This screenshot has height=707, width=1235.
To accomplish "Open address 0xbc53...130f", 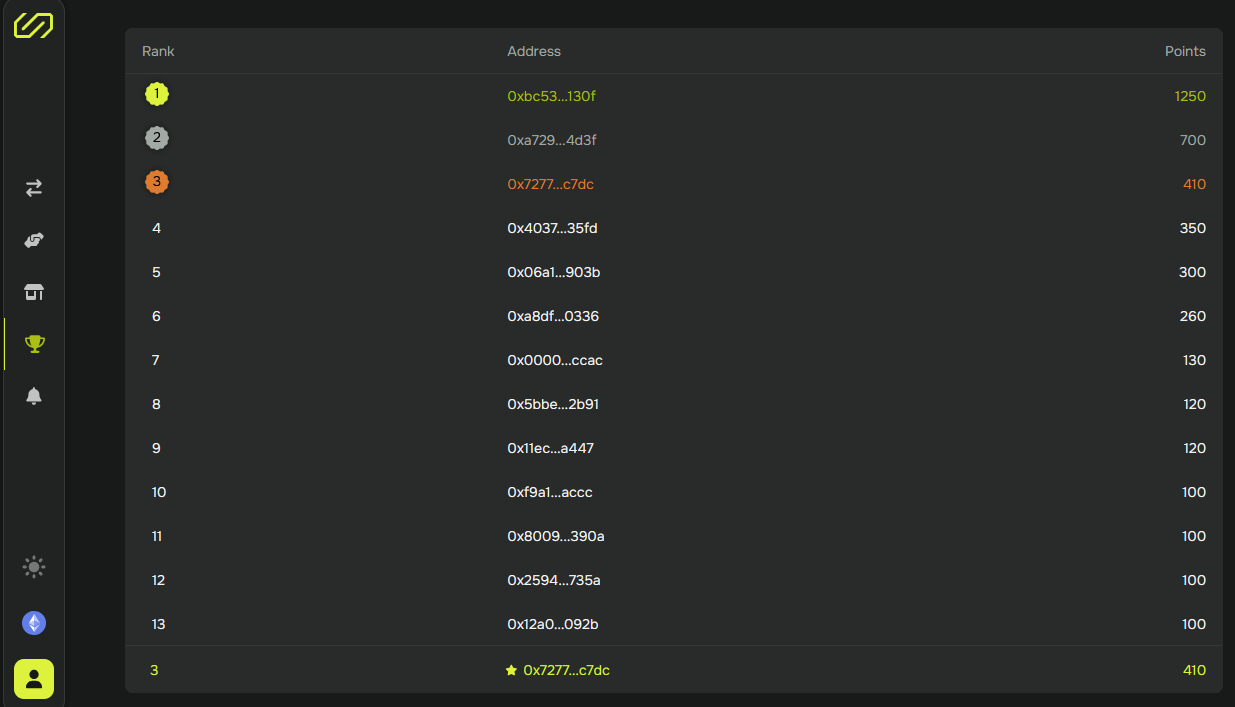I will (x=551, y=96).
